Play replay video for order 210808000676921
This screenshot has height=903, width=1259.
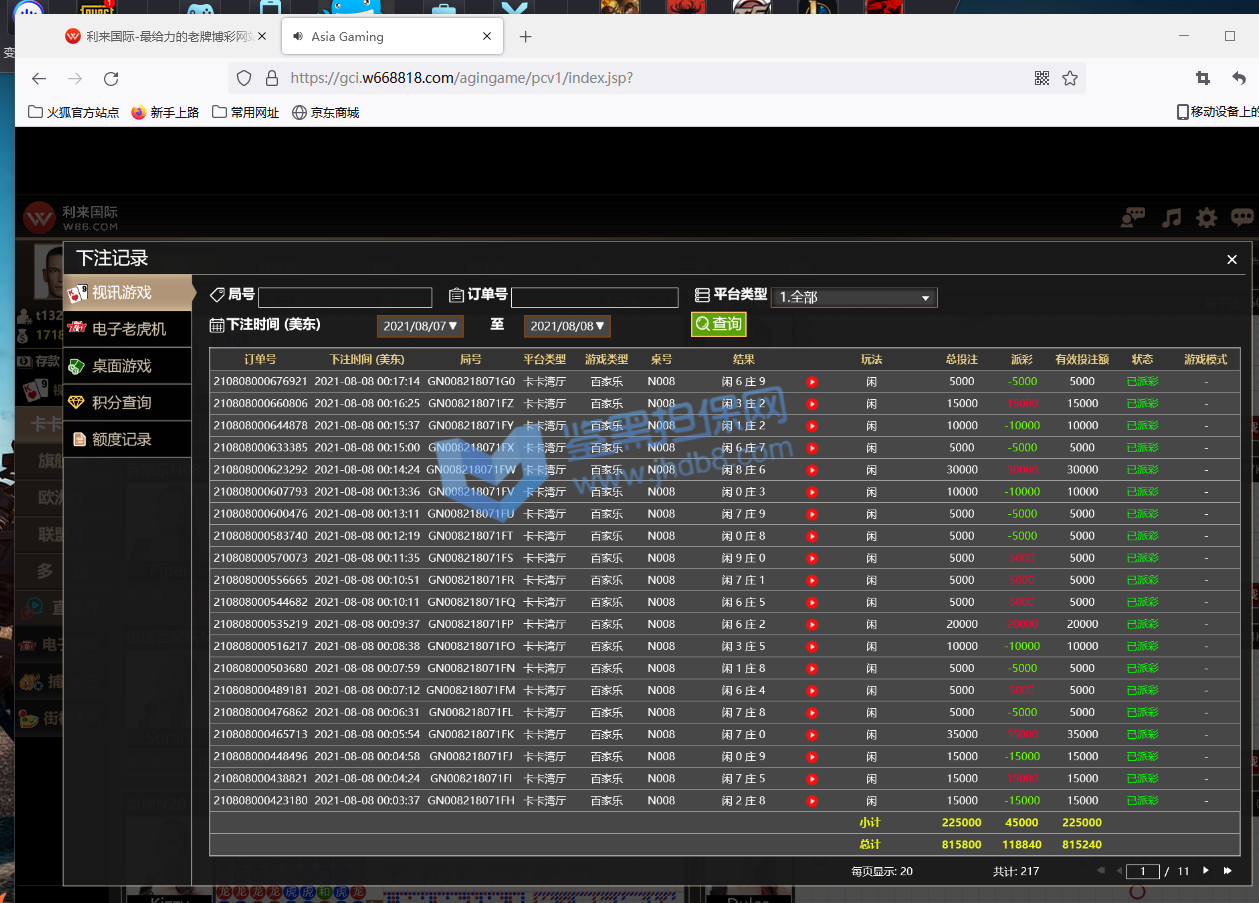click(x=812, y=382)
